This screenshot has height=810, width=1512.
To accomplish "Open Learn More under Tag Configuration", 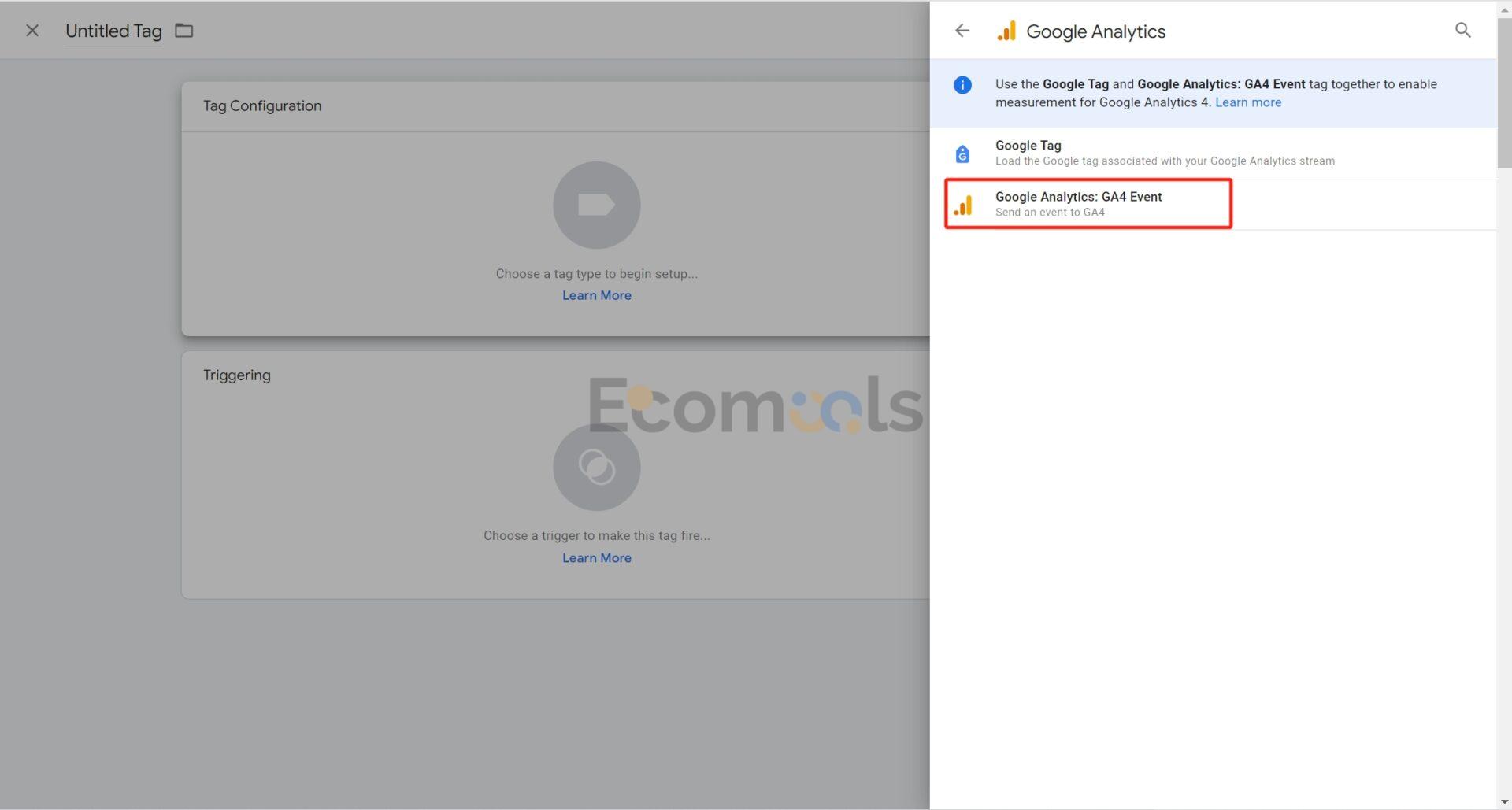I will click(x=596, y=295).
